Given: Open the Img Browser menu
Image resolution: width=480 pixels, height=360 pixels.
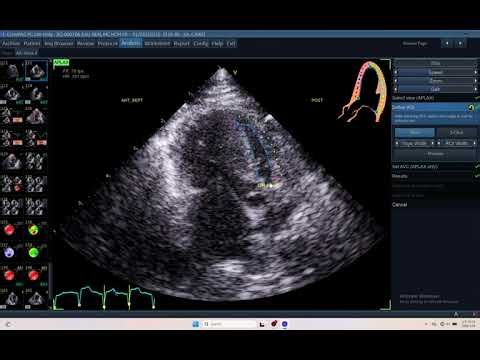Looking at the screenshot, I should pos(59,44).
